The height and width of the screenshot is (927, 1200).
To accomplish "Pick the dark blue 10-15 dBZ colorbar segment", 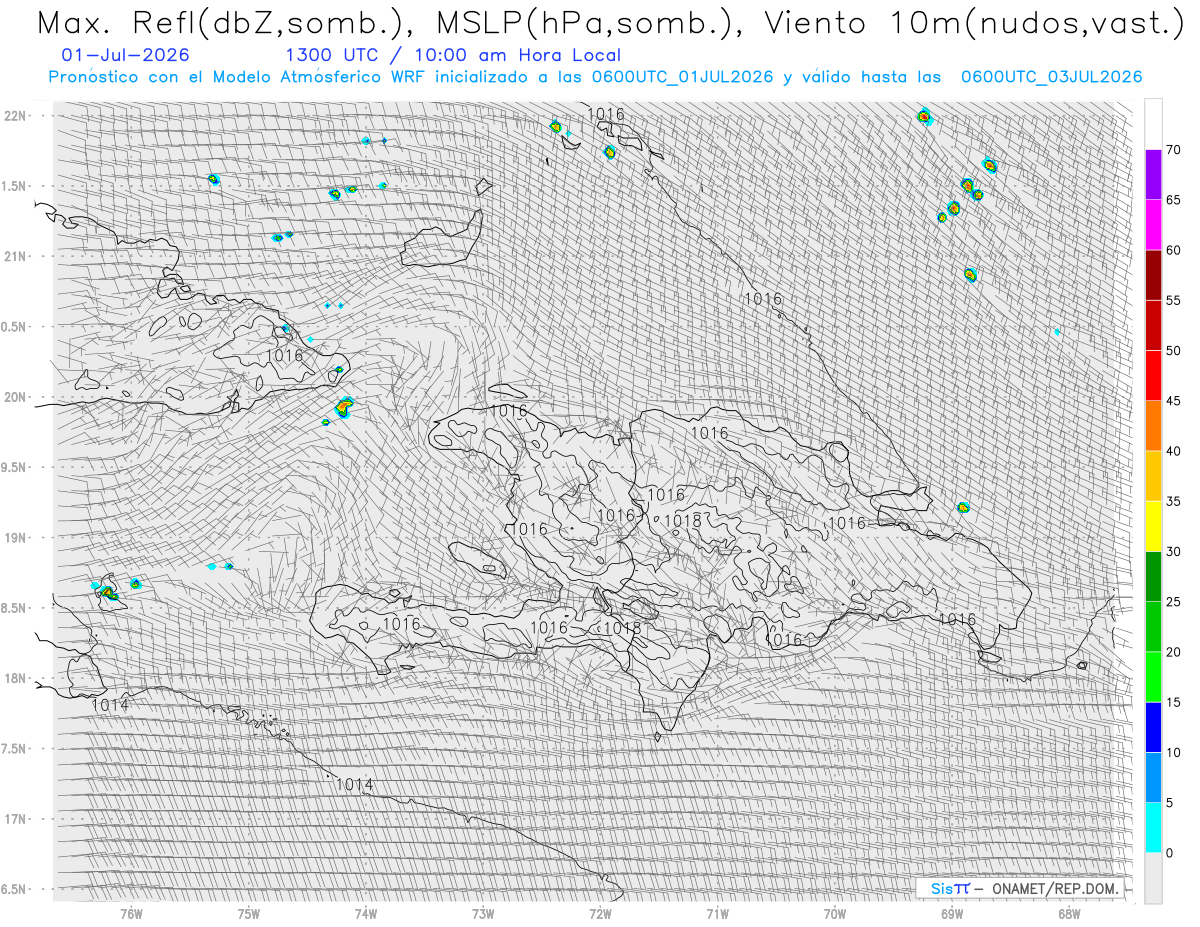I will click(1153, 727).
